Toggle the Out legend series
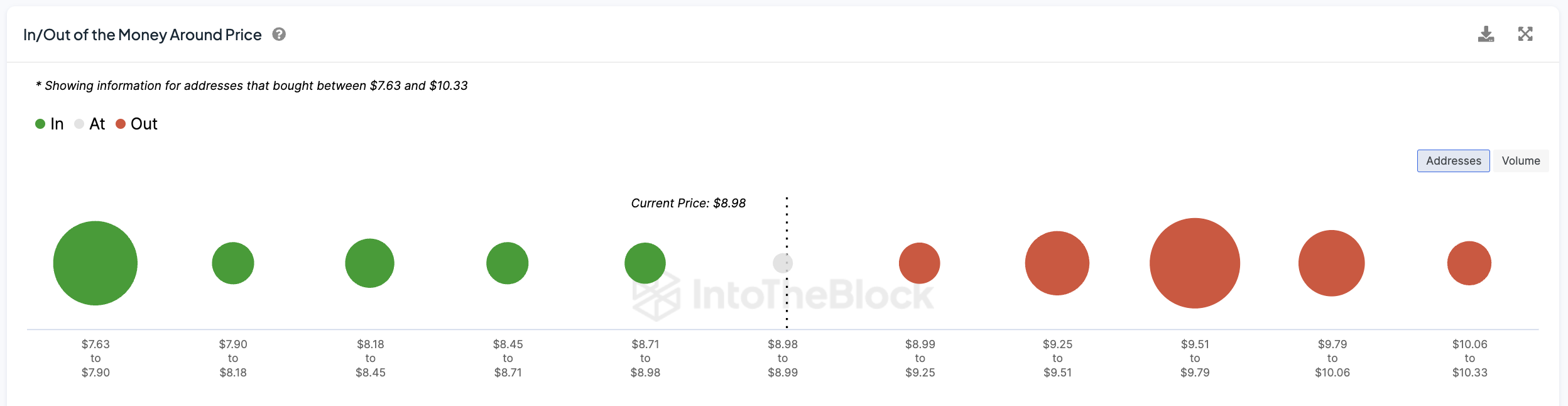Viewport: 1568px width, 406px height. pos(137,124)
